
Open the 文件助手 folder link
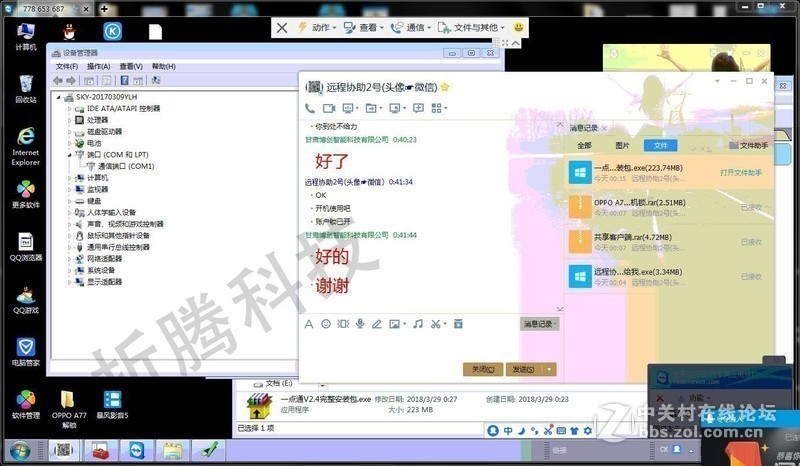tap(748, 145)
